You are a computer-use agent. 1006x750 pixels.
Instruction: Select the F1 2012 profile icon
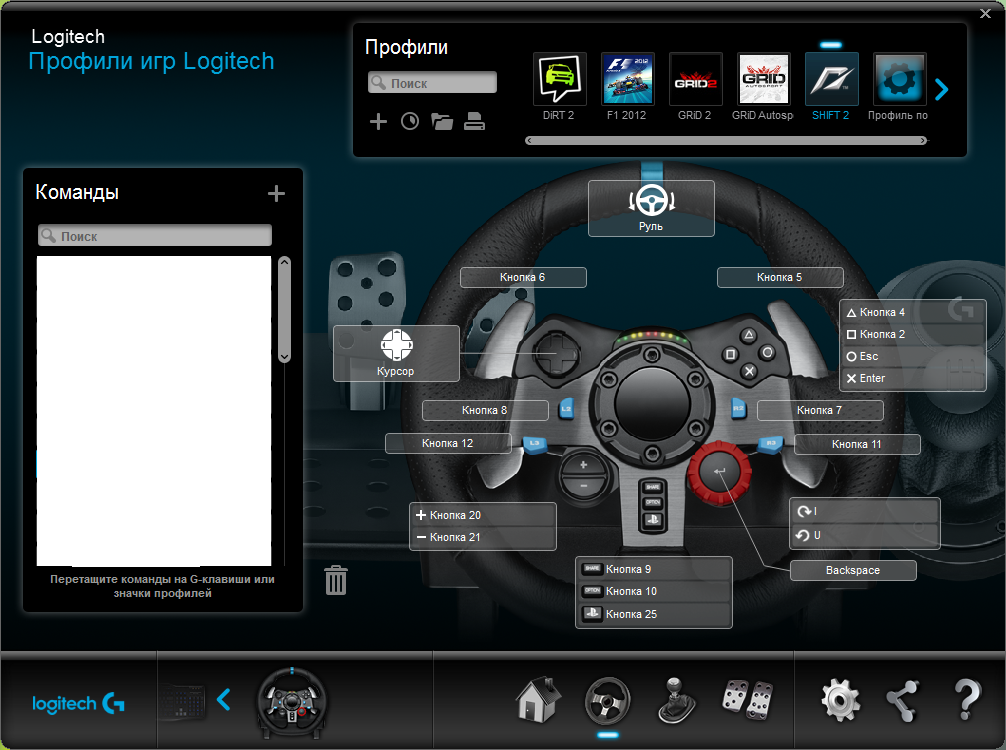627,79
